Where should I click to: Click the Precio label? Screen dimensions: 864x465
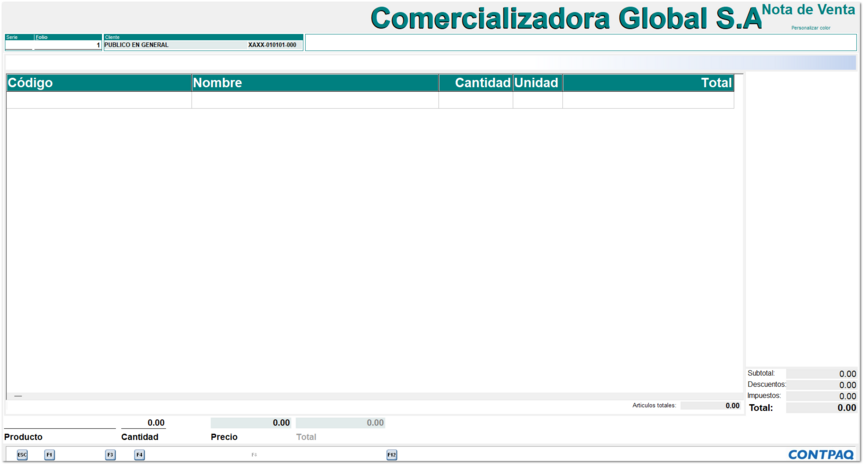coord(224,437)
